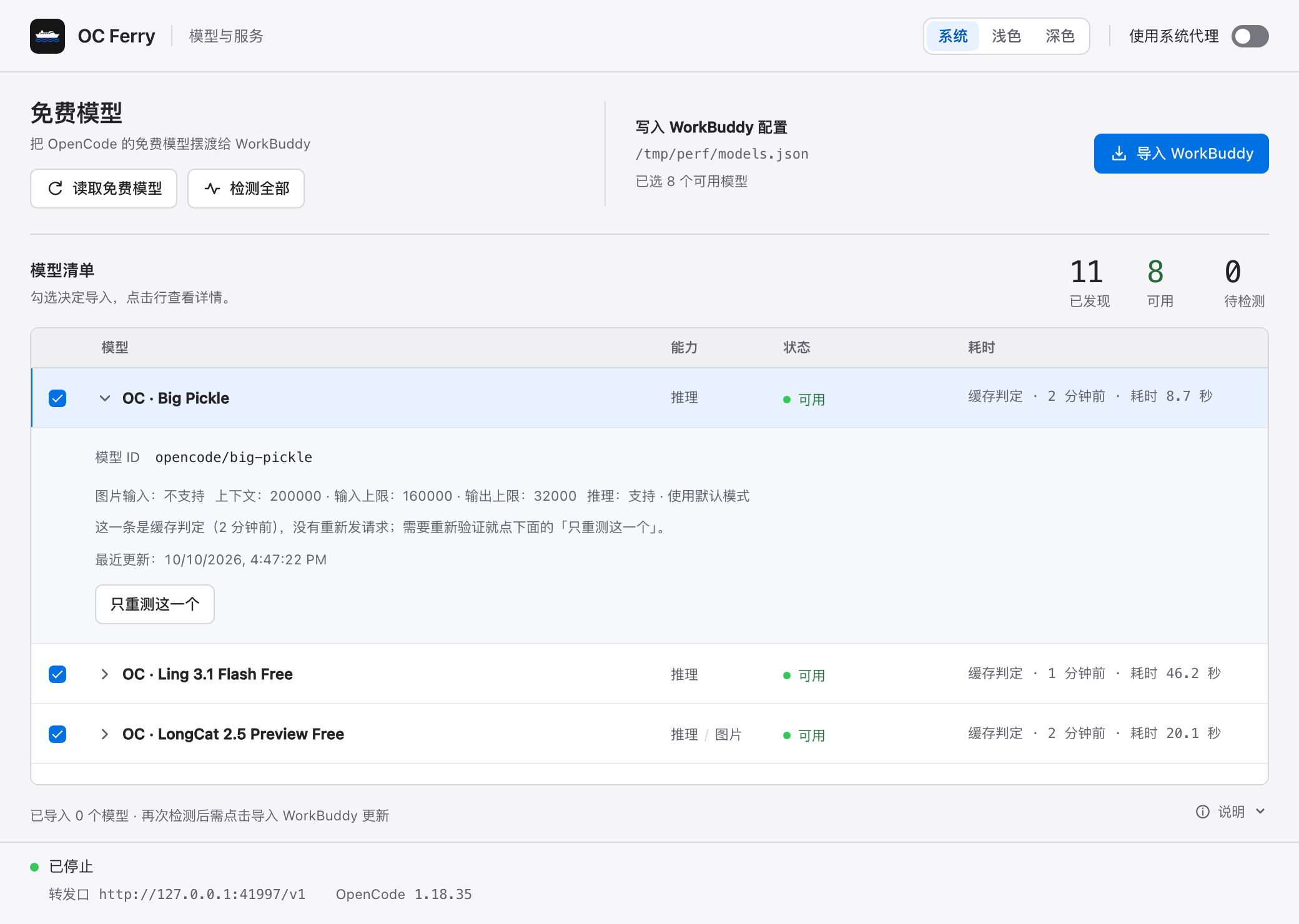
Task: Click the 耗时 column header
Action: tap(982, 348)
